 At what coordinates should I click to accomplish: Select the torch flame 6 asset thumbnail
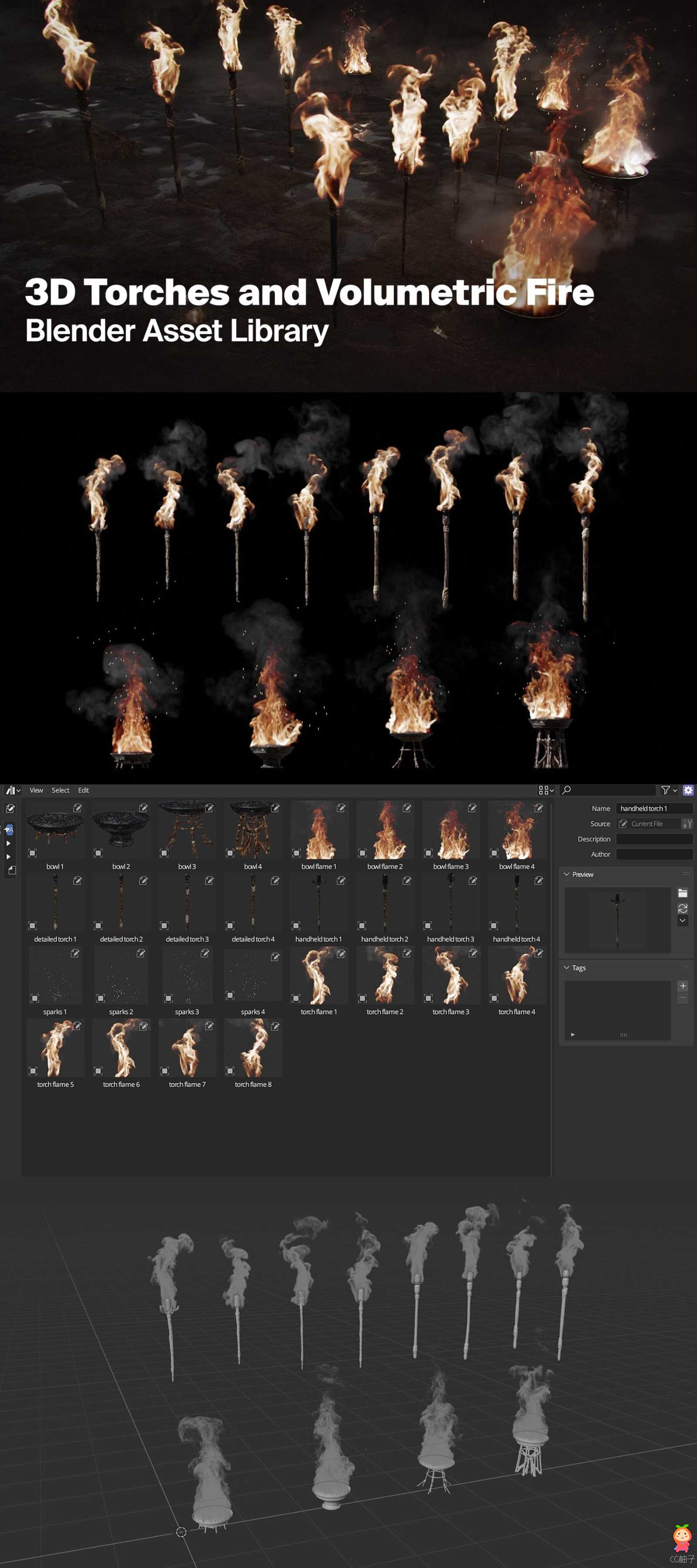tap(121, 1048)
